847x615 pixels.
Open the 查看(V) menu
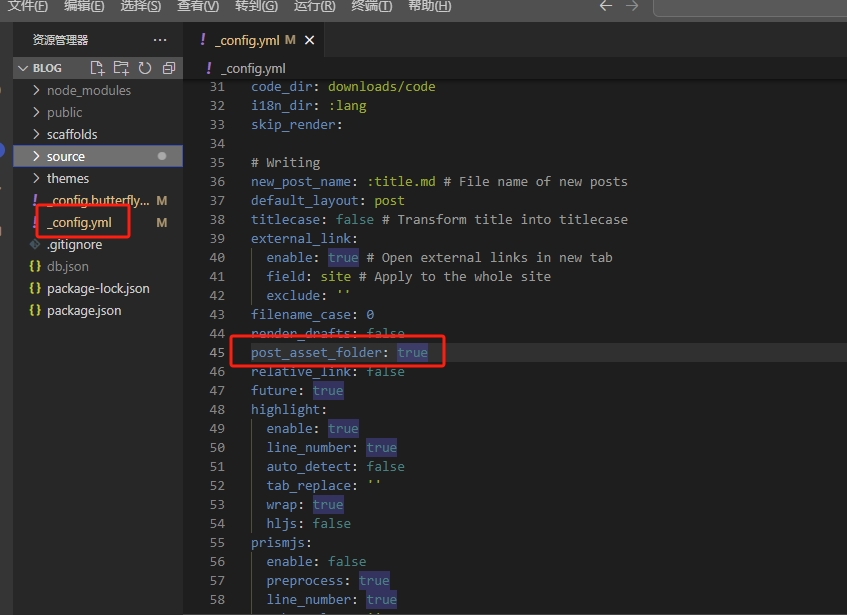tap(198, 6)
